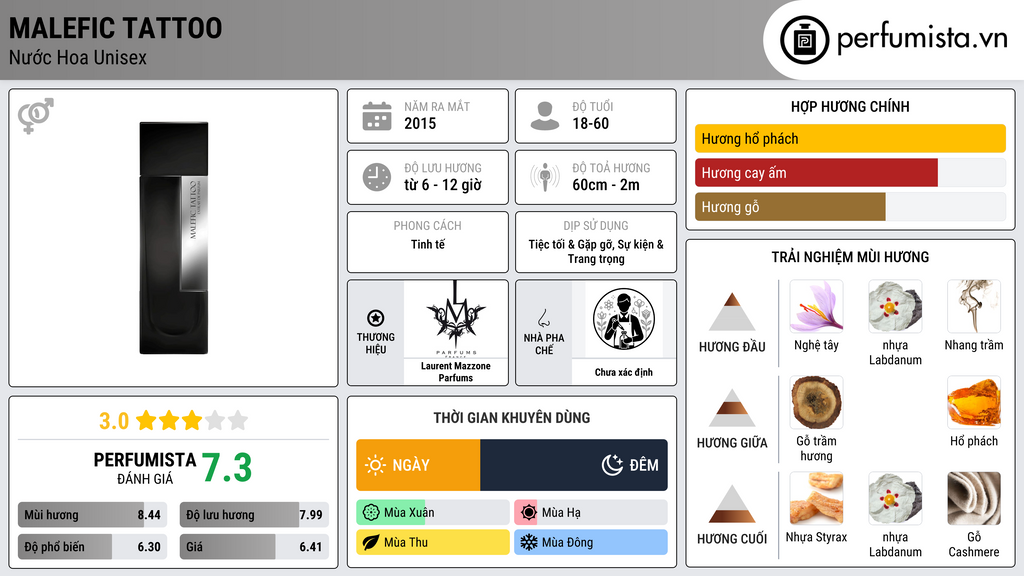Click the sun icon in Ngày bar
Image resolution: width=1024 pixels, height=576 pixels.
pos(375,465)
